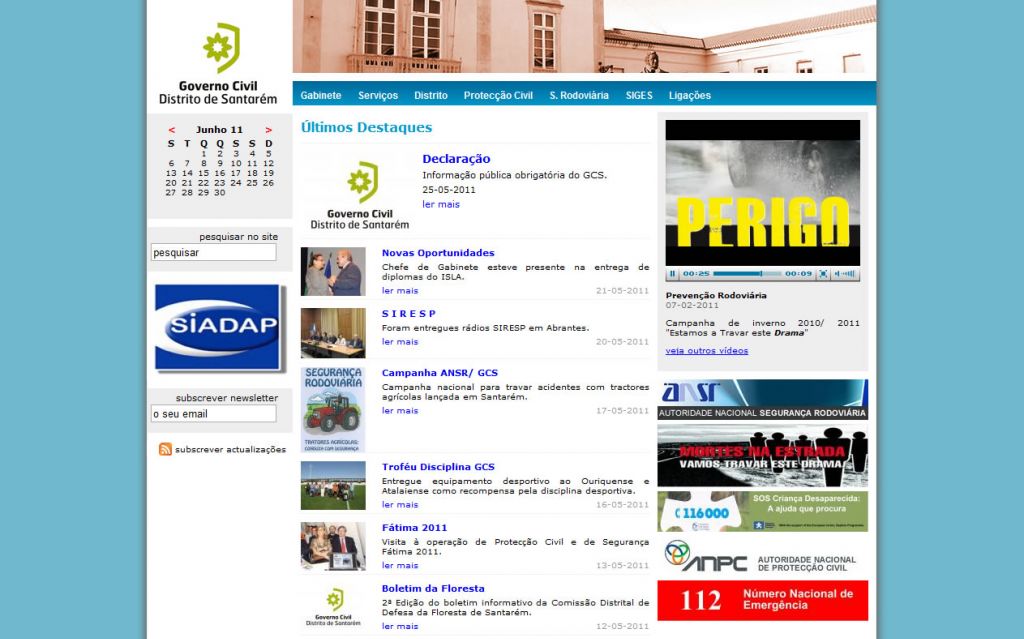Click the RSS feed icon

[165, 450]
